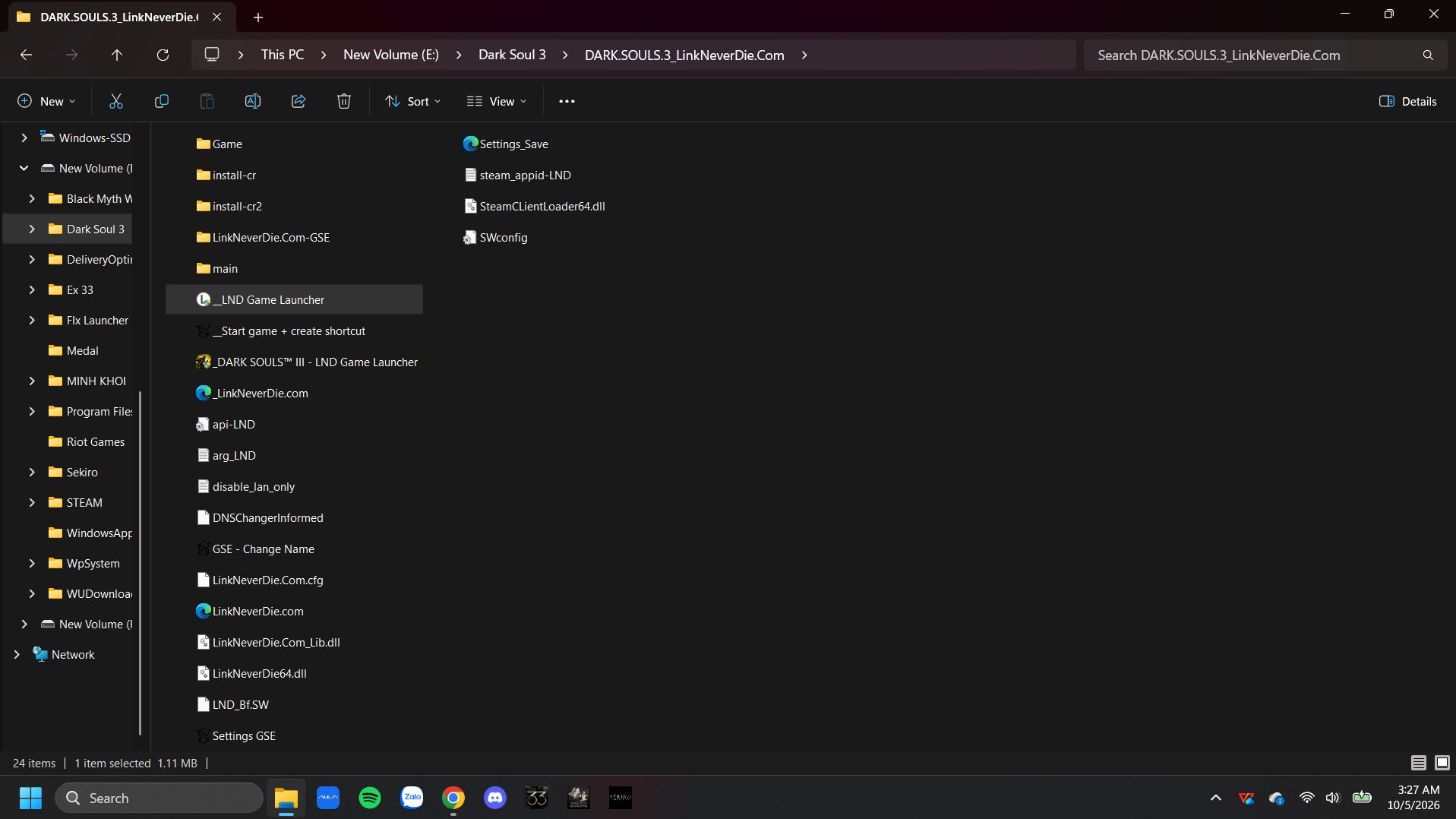Screen dimensions: 1456x819
Task: Open Discord from the taskbar
Action: click(x=495, y=798)
